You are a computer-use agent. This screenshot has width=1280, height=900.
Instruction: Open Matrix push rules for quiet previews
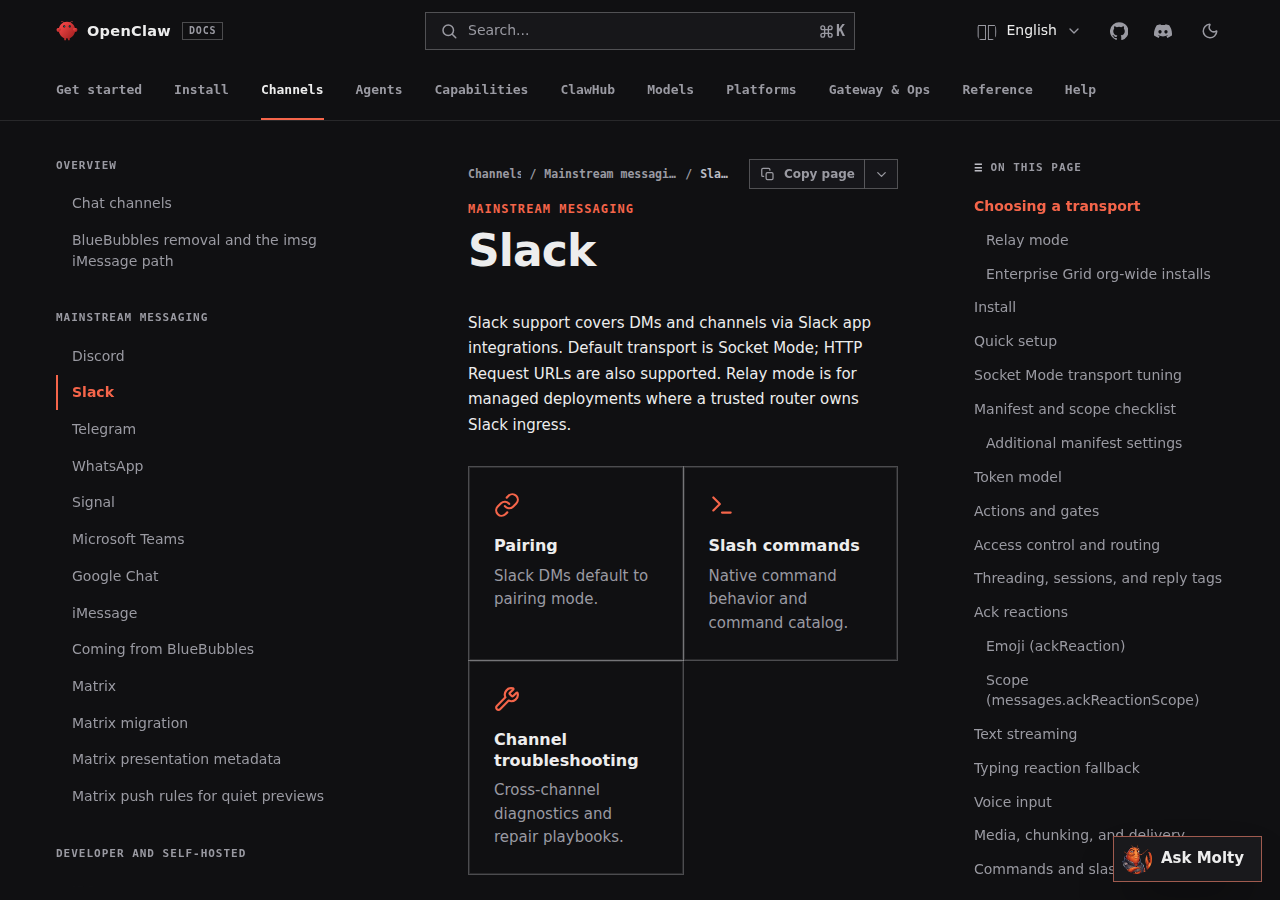(198, 796)
